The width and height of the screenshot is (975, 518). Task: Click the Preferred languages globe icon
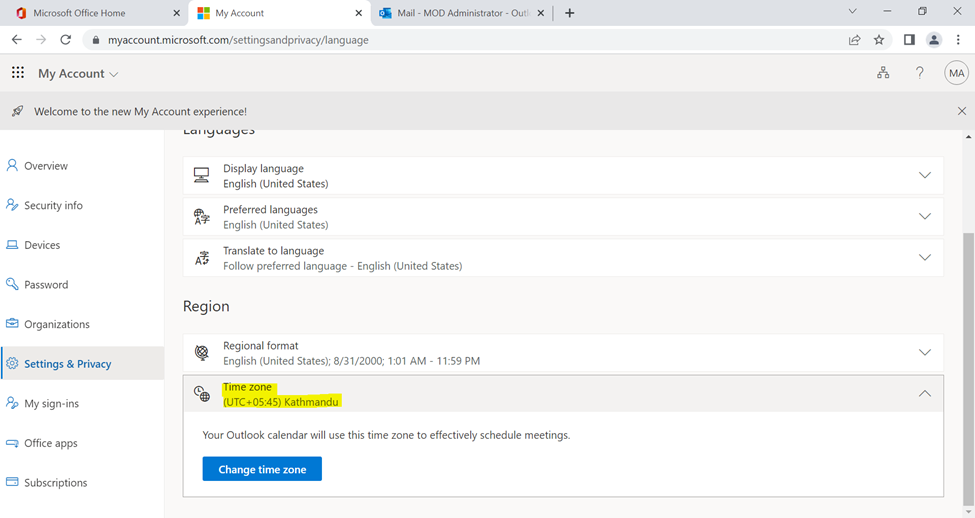(x=201, y=216)
